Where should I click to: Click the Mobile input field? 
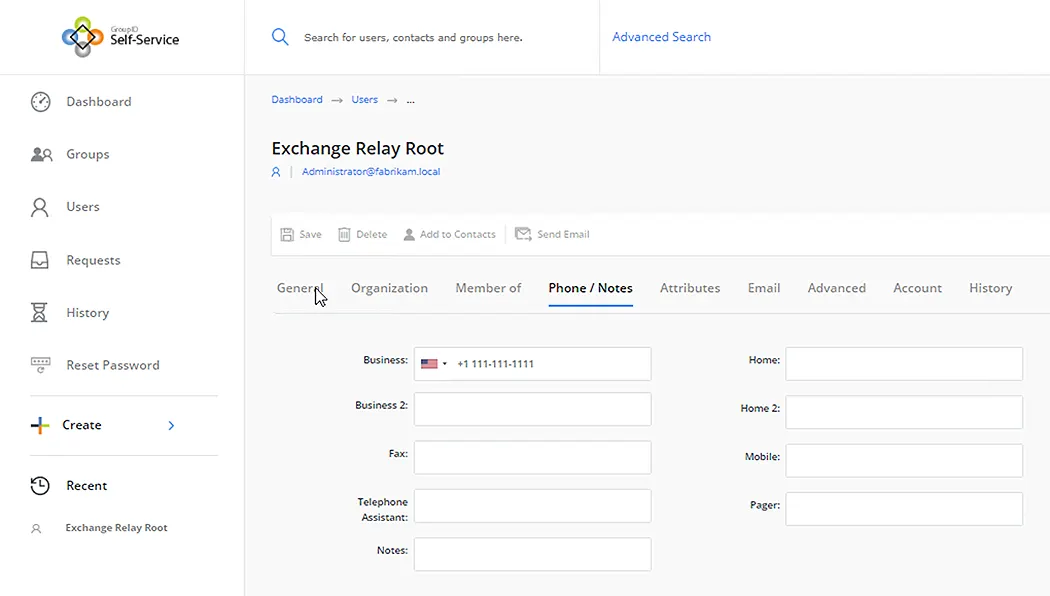[904, 460]
